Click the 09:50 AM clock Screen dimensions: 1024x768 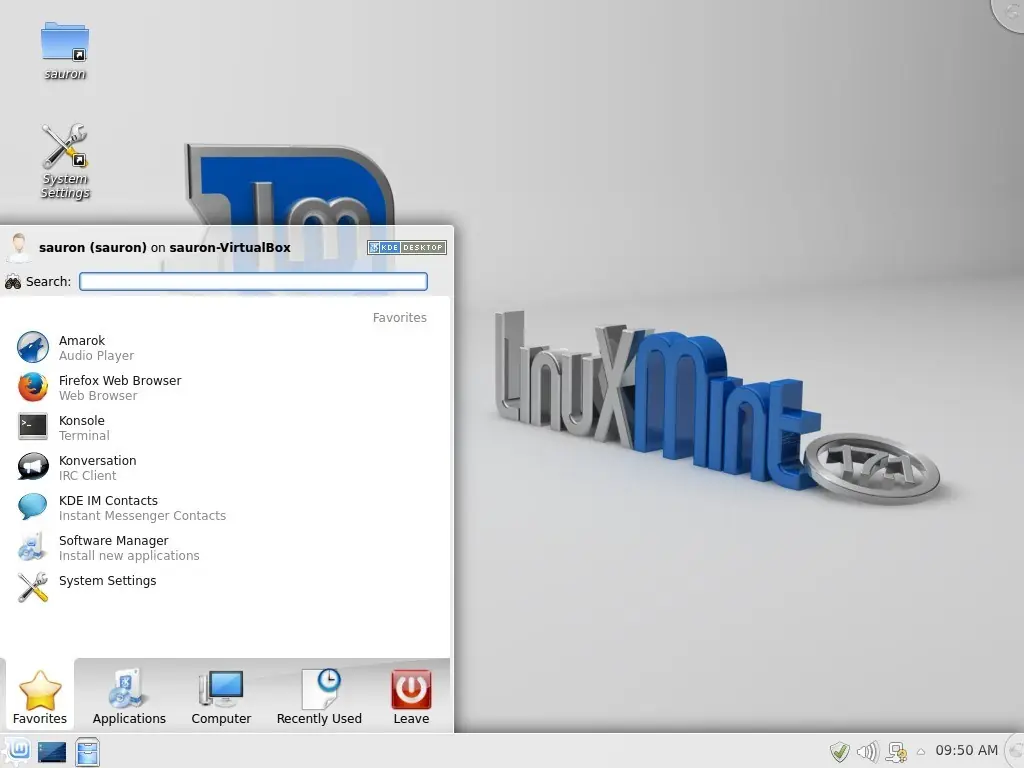tap(967, 750)
